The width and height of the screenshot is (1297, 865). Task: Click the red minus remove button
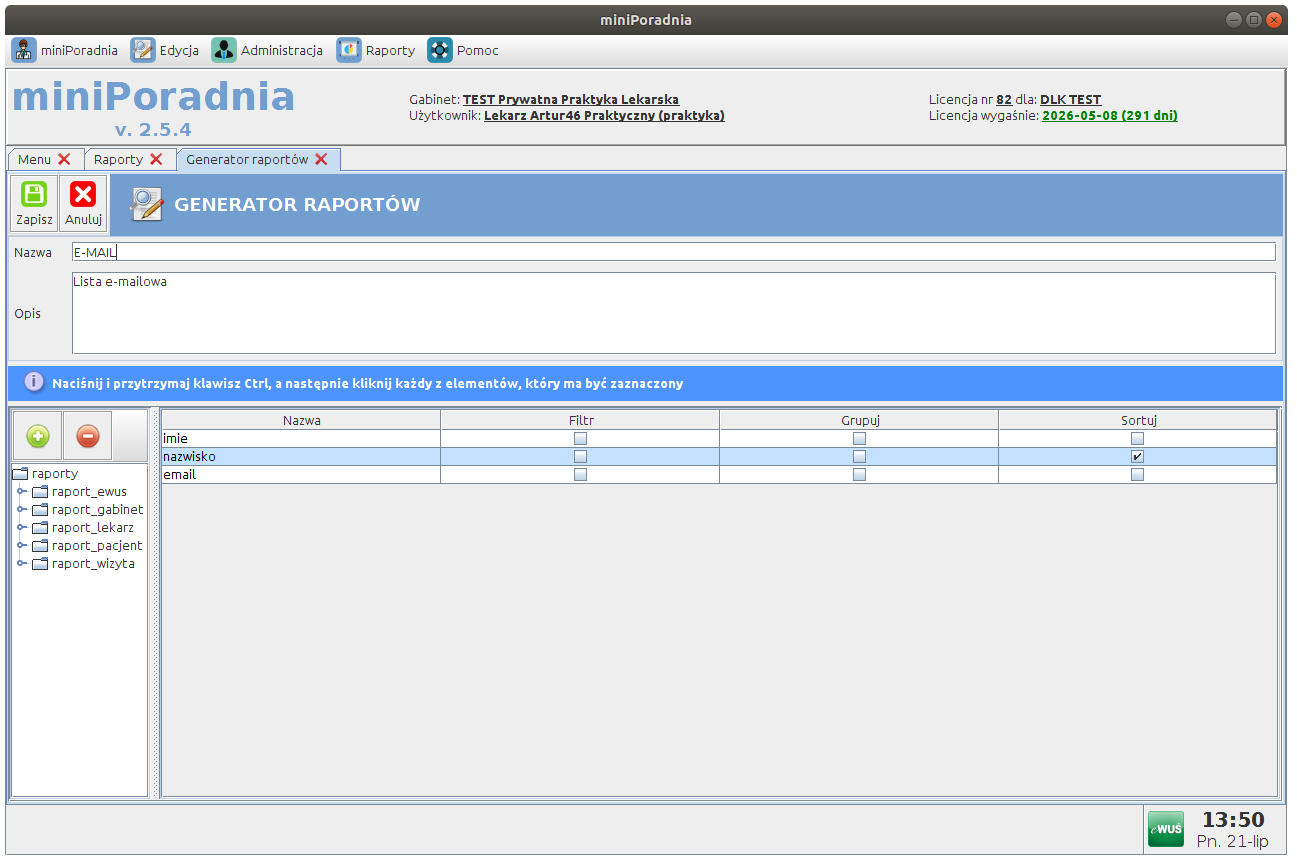coord(88,436)
